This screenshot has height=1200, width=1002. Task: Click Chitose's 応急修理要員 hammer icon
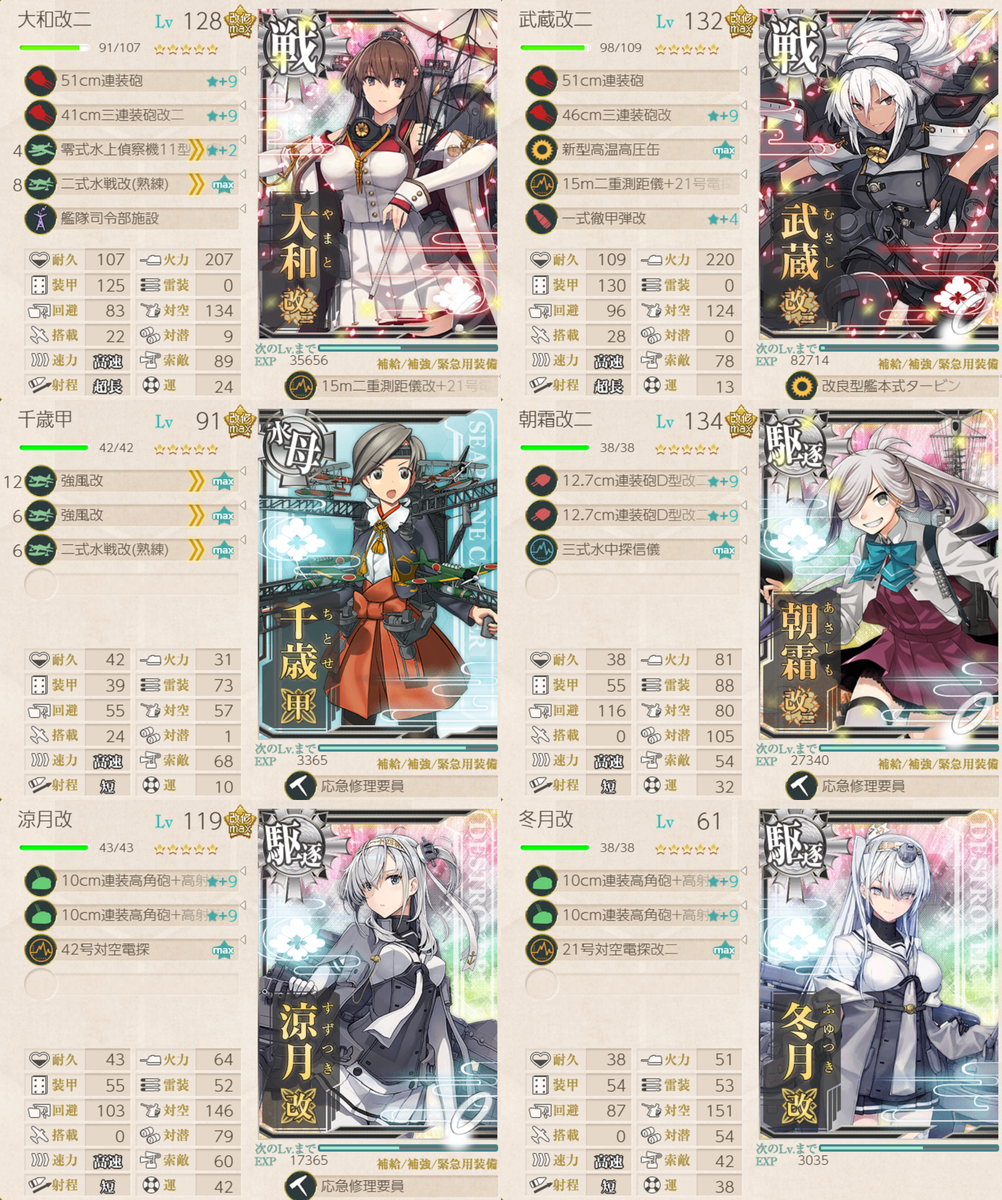coord(298,785)
